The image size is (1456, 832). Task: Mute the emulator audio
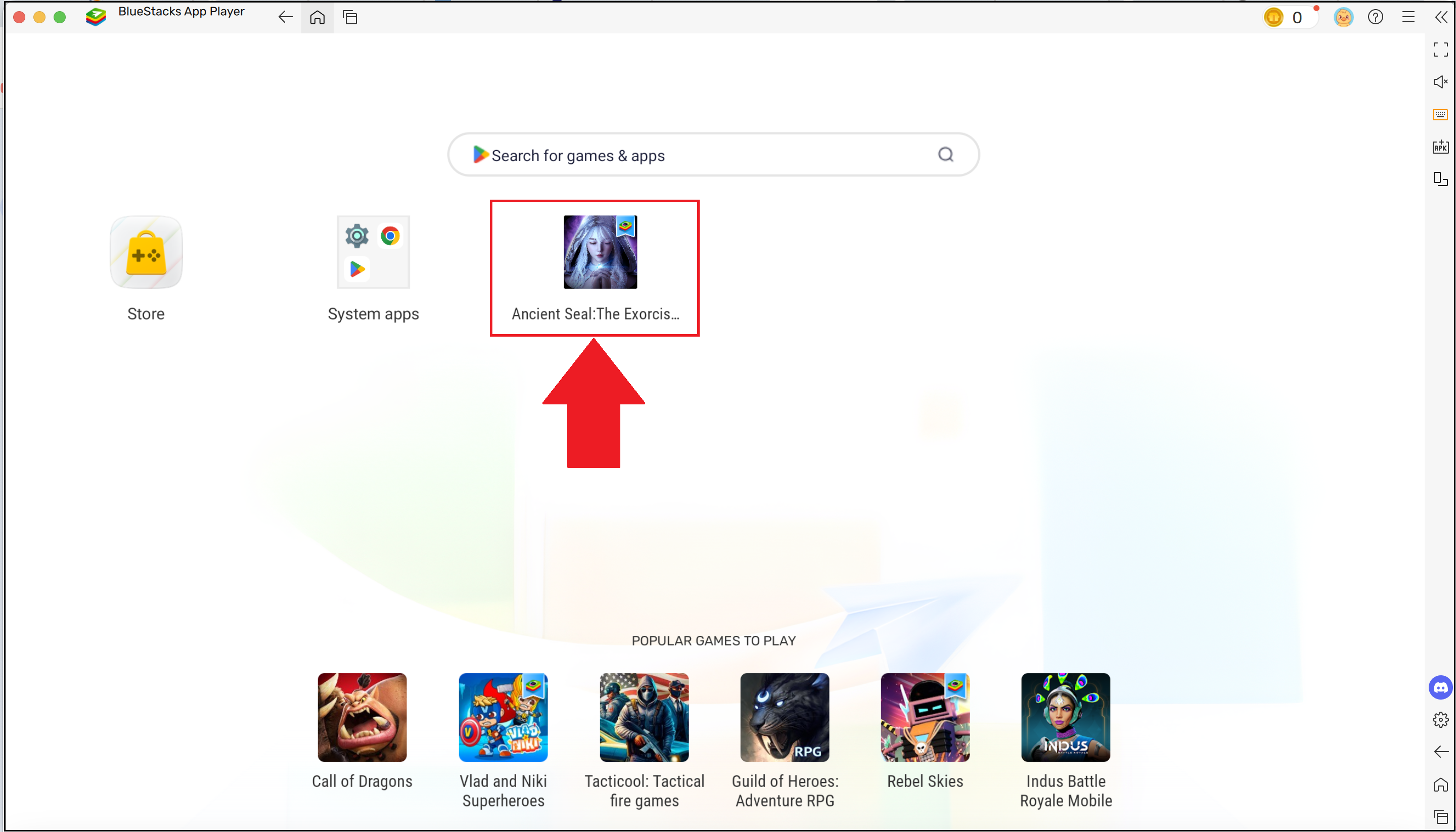[x=1439, y=82]
